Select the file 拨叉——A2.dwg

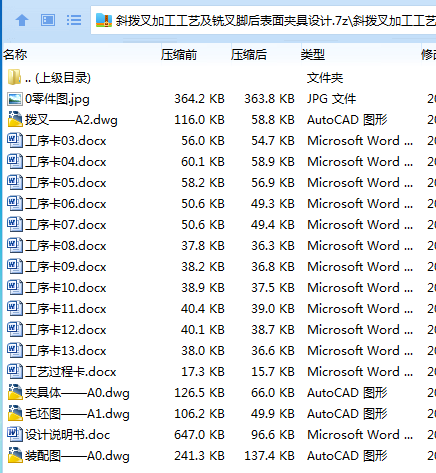71,120
